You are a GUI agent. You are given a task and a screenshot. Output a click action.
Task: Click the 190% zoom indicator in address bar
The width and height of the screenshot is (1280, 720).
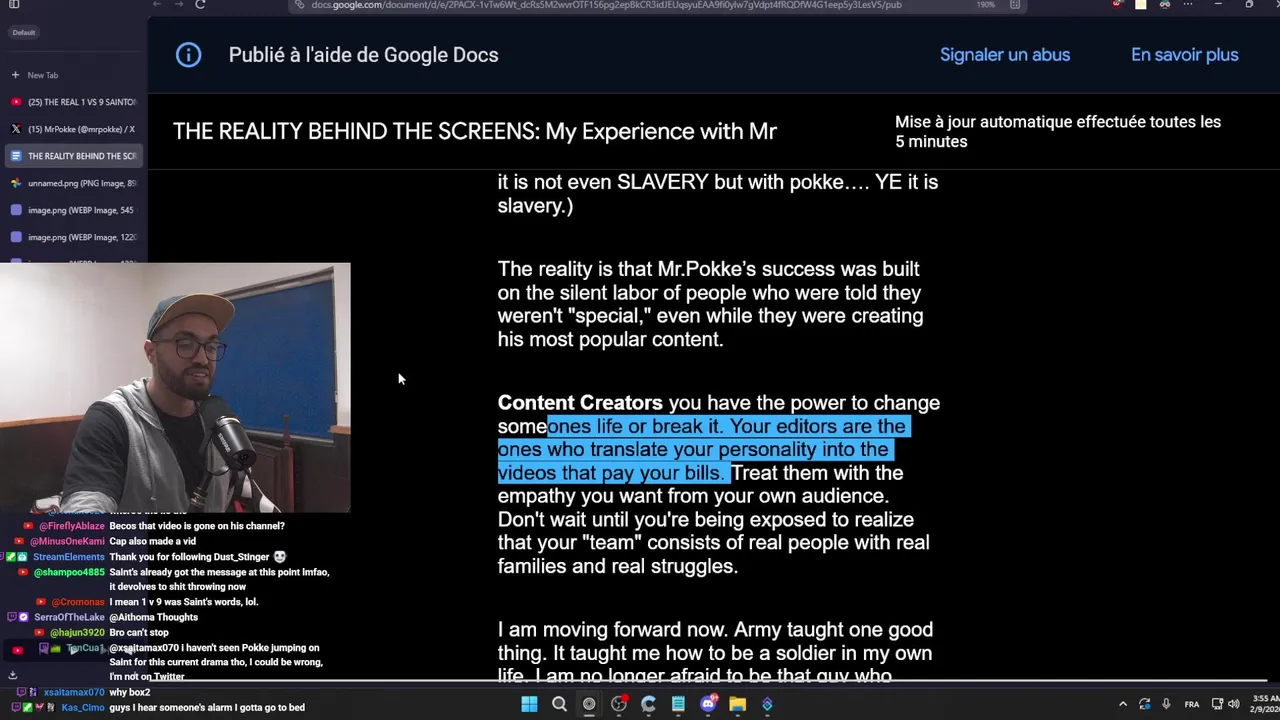point(985,5)
